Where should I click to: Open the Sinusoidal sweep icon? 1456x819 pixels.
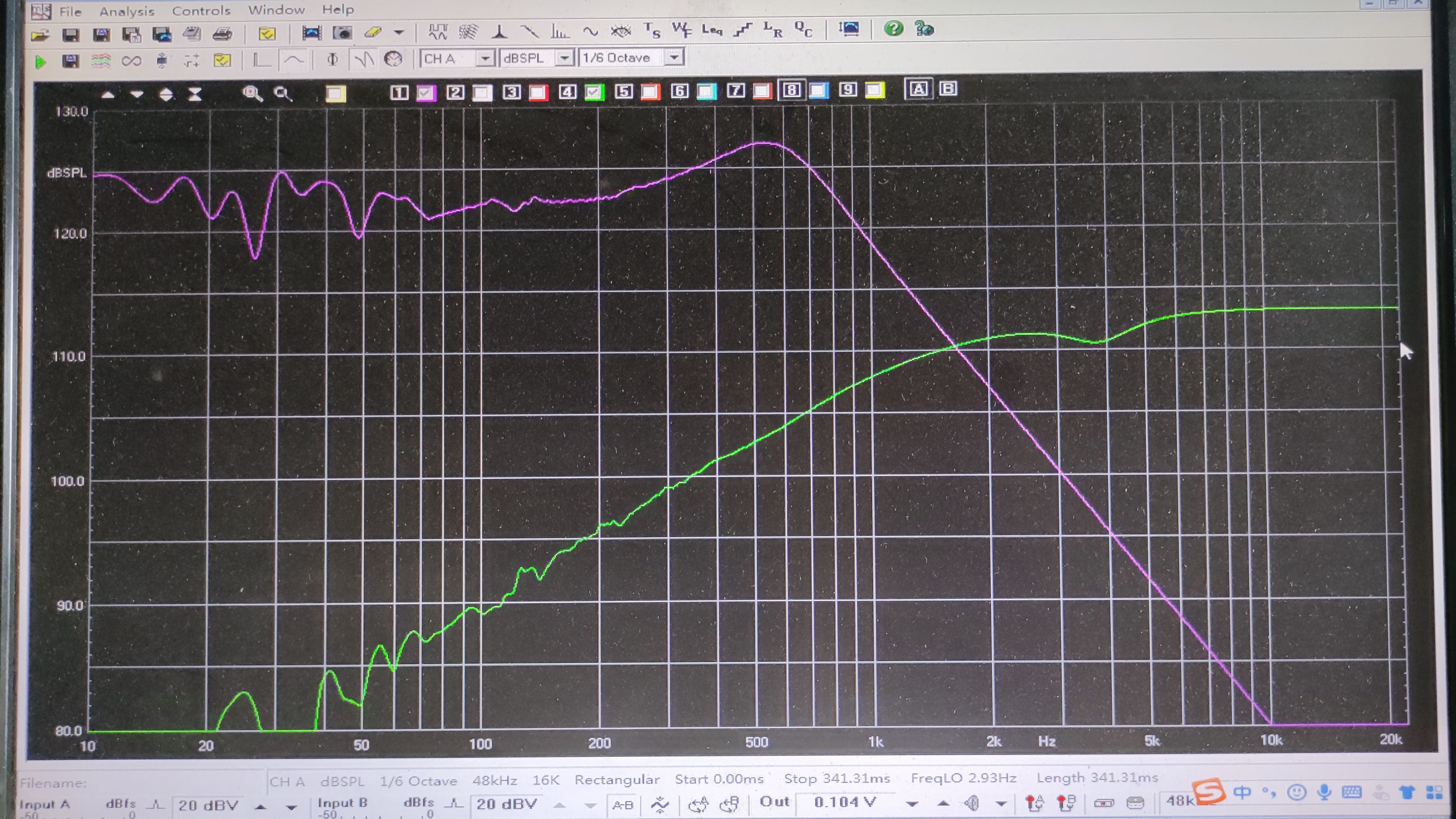click(x=591, y=31)
